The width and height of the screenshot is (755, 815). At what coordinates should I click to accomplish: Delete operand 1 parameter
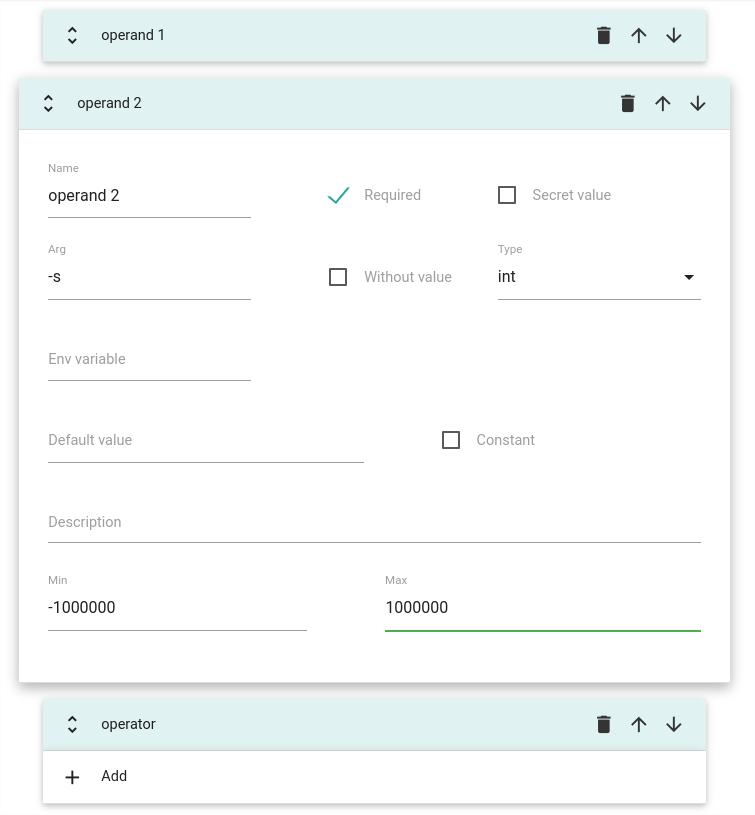coord(603,36)
